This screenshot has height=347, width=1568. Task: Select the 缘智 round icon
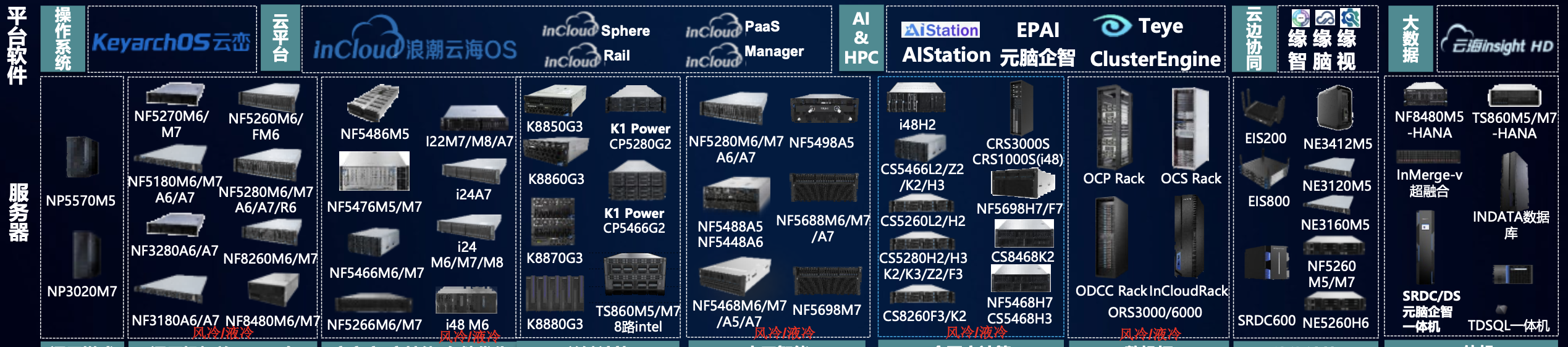pos(1300,18)
